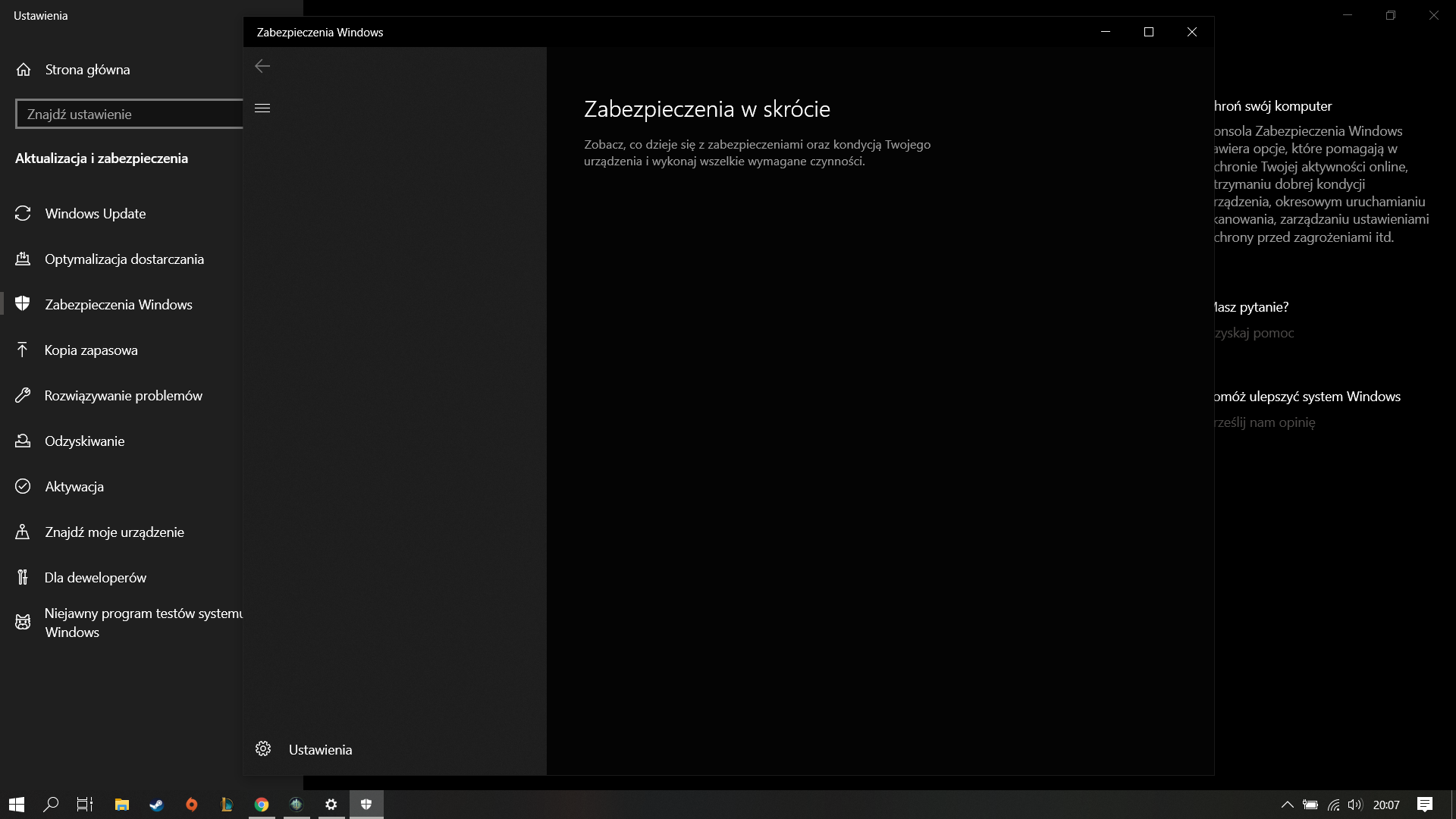The height and width of the screenshot is (819, 1456).
Task: Click Uzyskaj pomoc link in Settings
Action: tap(1254, 333)
